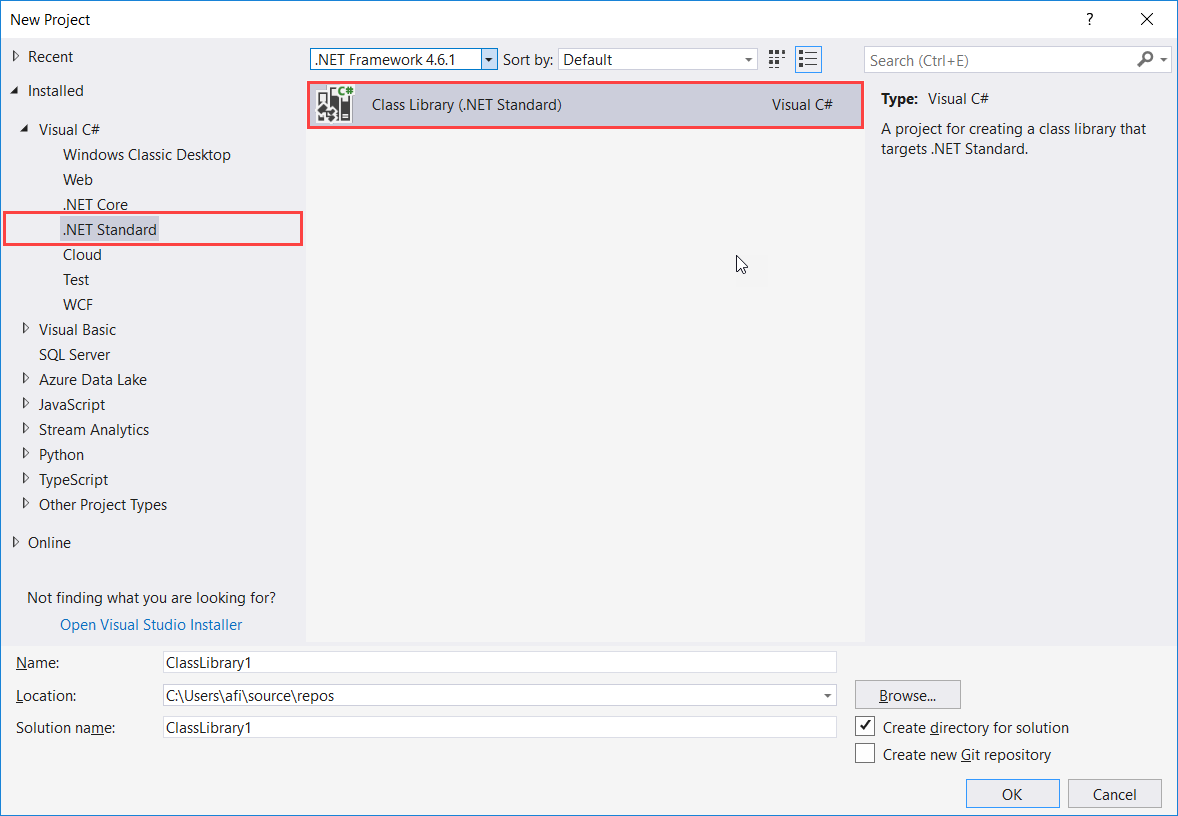Click the project Name input field
Viewport: 1178px width, 816px height.
point(500,662)
